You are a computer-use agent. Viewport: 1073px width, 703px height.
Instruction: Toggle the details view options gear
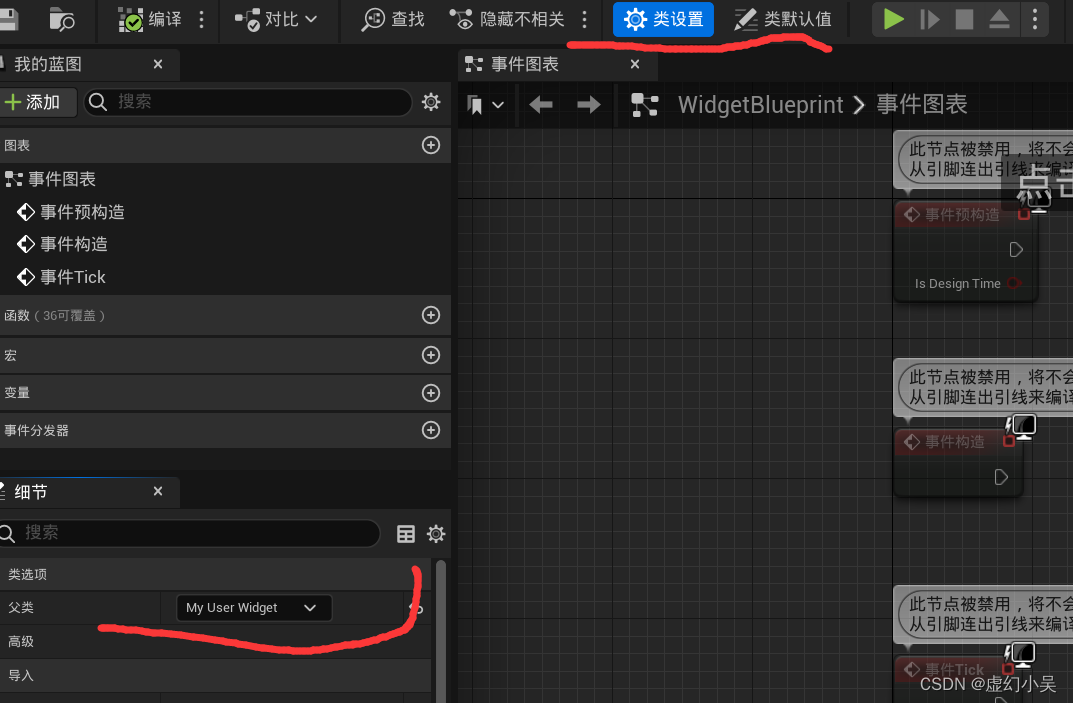436,534
